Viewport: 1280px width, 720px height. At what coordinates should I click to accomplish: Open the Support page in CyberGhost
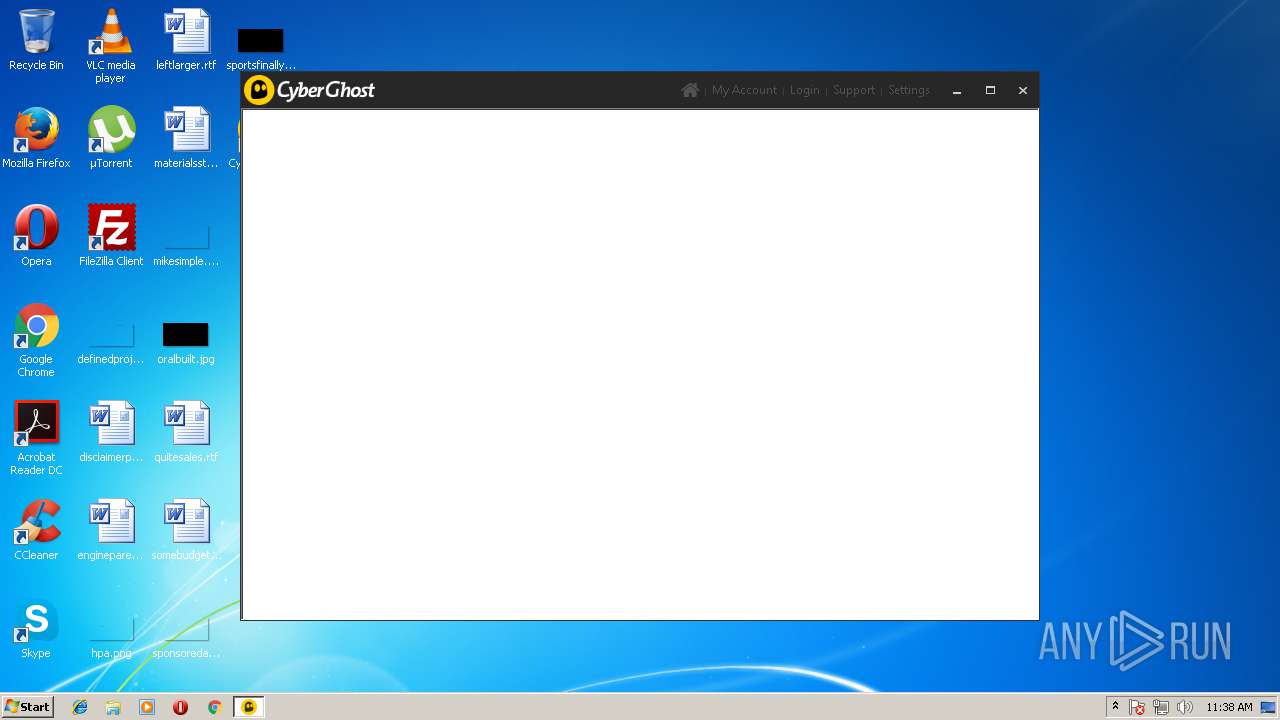click(x=854, y=90)
